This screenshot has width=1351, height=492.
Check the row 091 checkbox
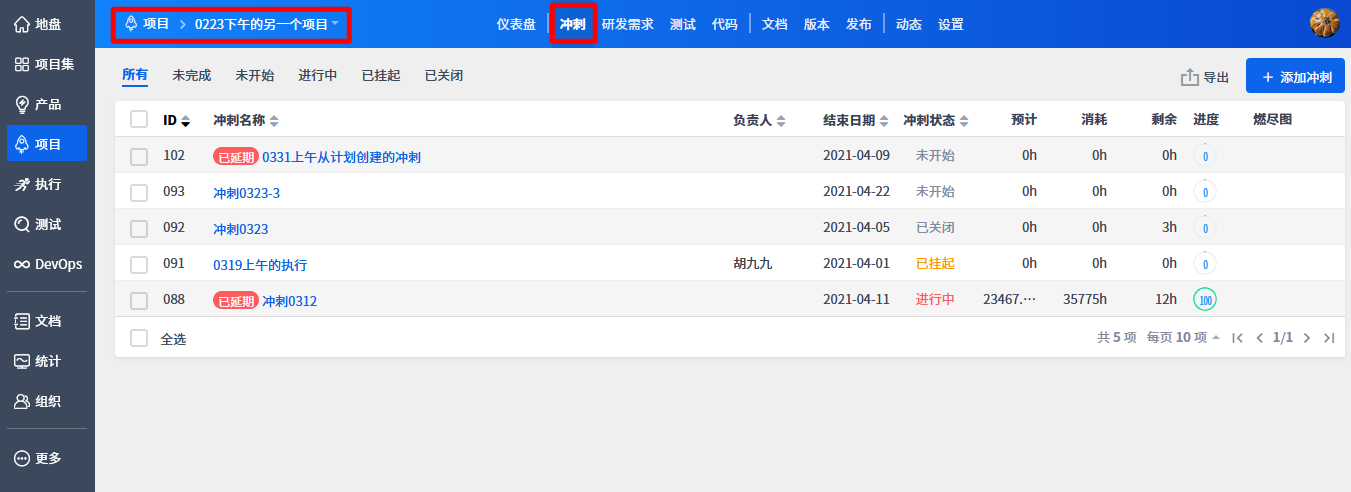(x=139, y=264)
